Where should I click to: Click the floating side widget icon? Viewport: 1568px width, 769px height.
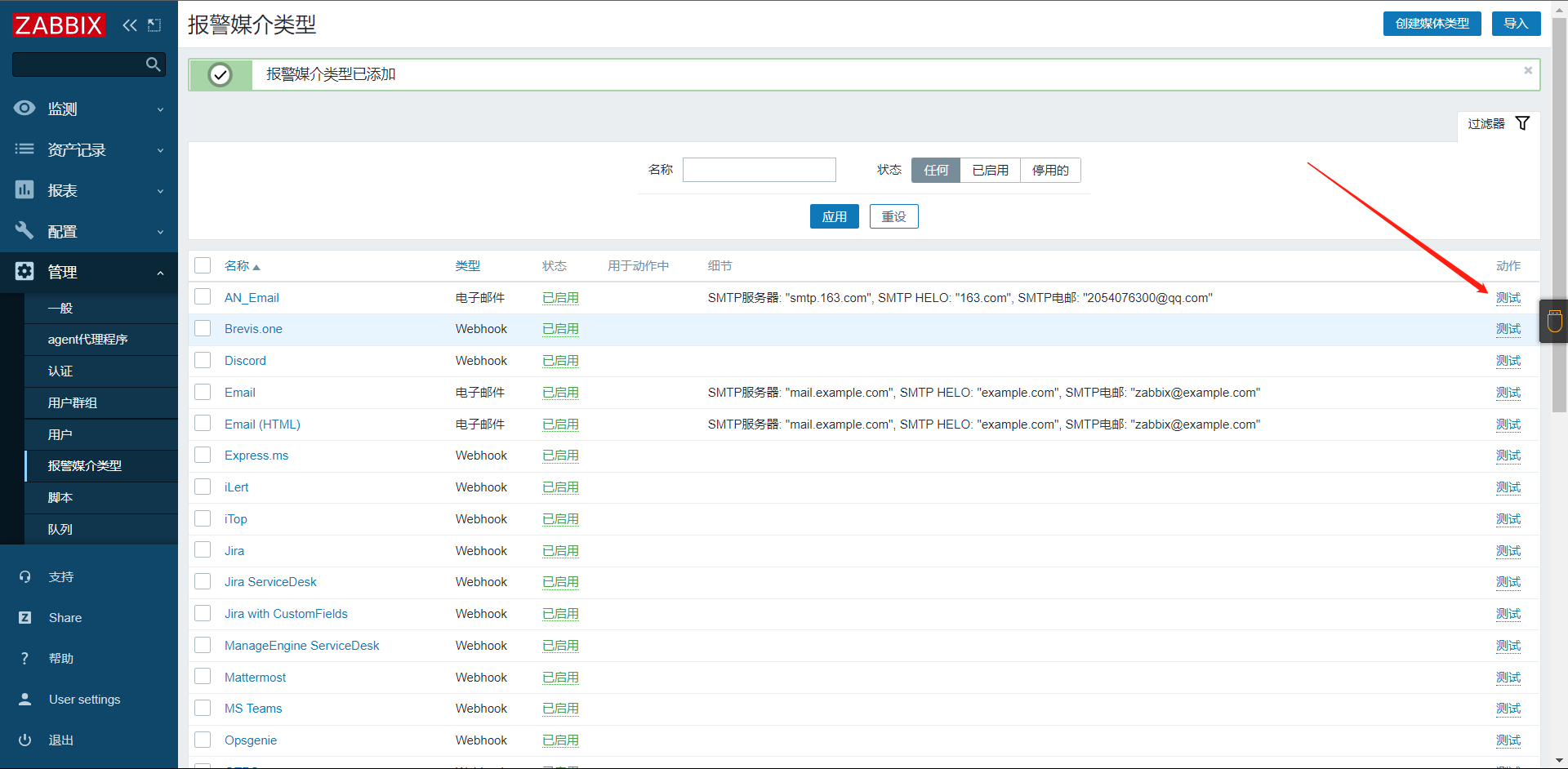pos(1554,321)
